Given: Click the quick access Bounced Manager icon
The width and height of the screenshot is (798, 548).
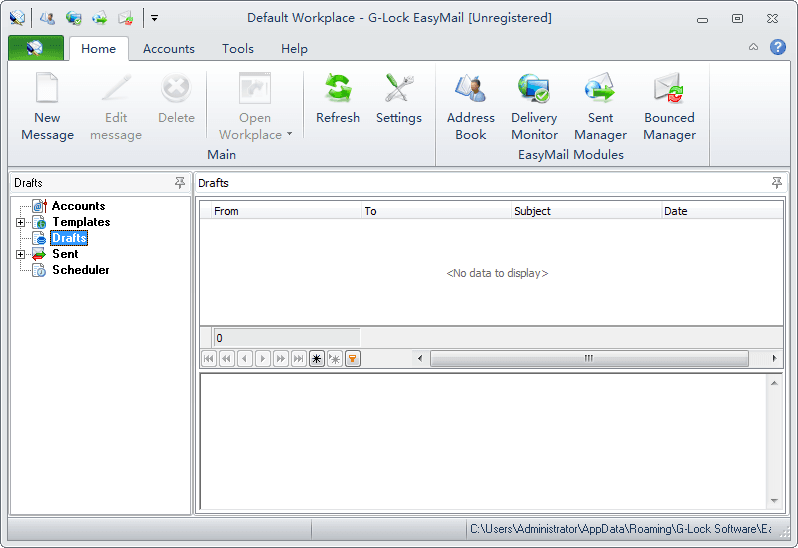Looking at the screenshot, I should click(x=125, y=19).
